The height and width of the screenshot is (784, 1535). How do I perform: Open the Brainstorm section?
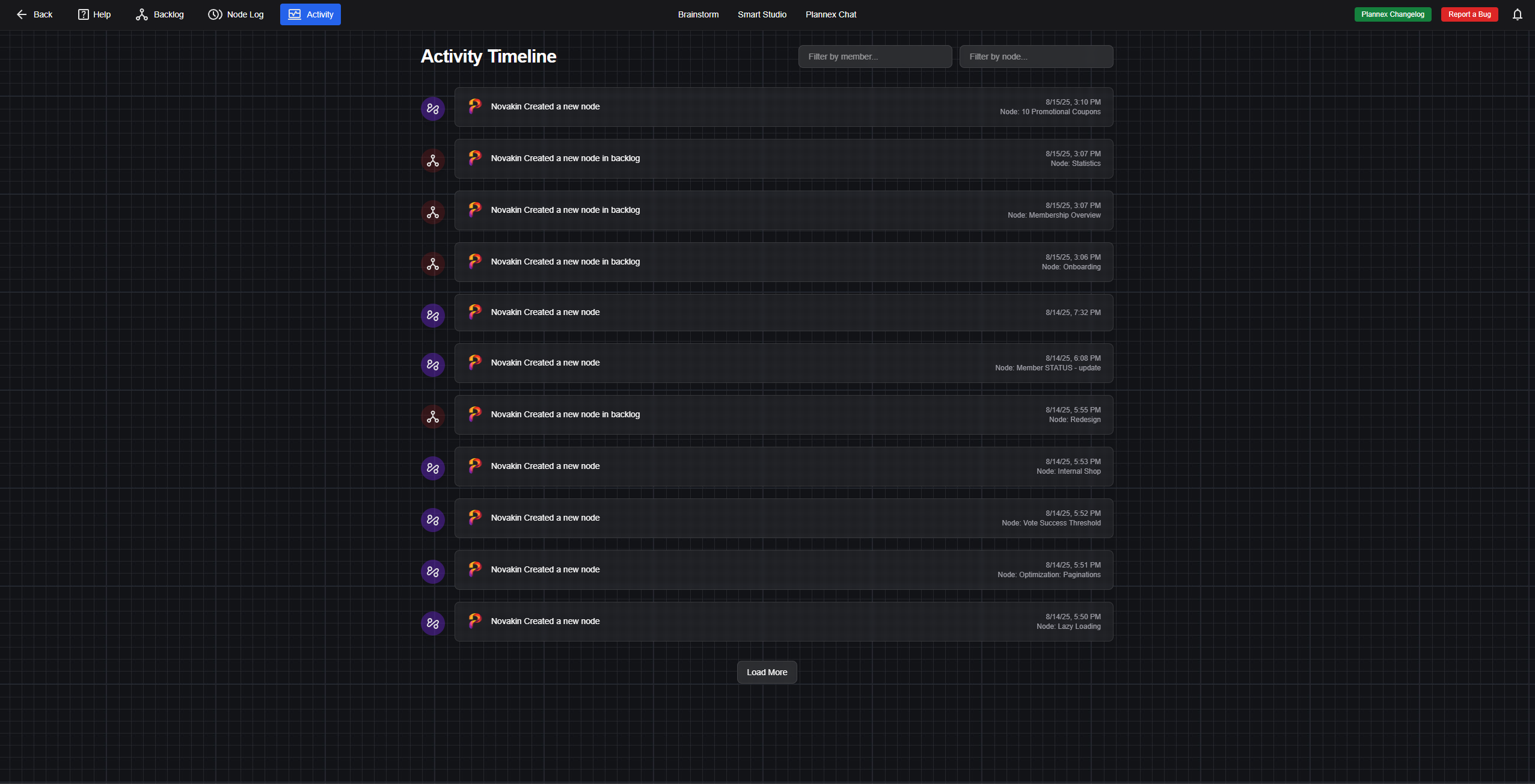697,14
